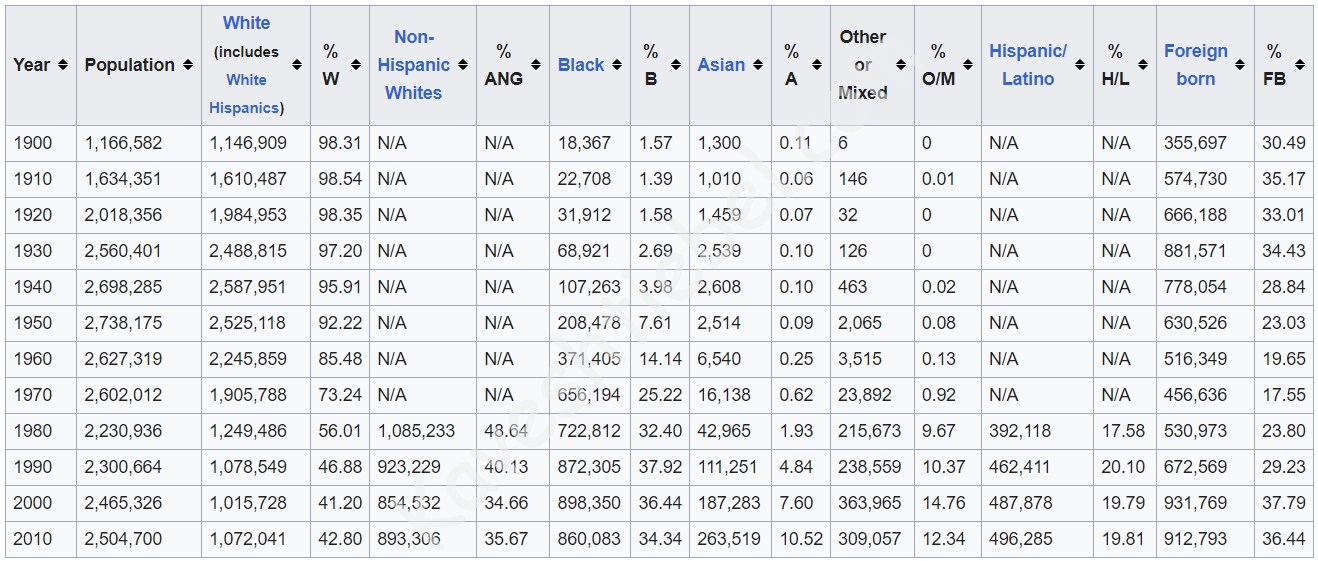Click sort arrows next to Black header
The image size is (1318, 561).
617,65
